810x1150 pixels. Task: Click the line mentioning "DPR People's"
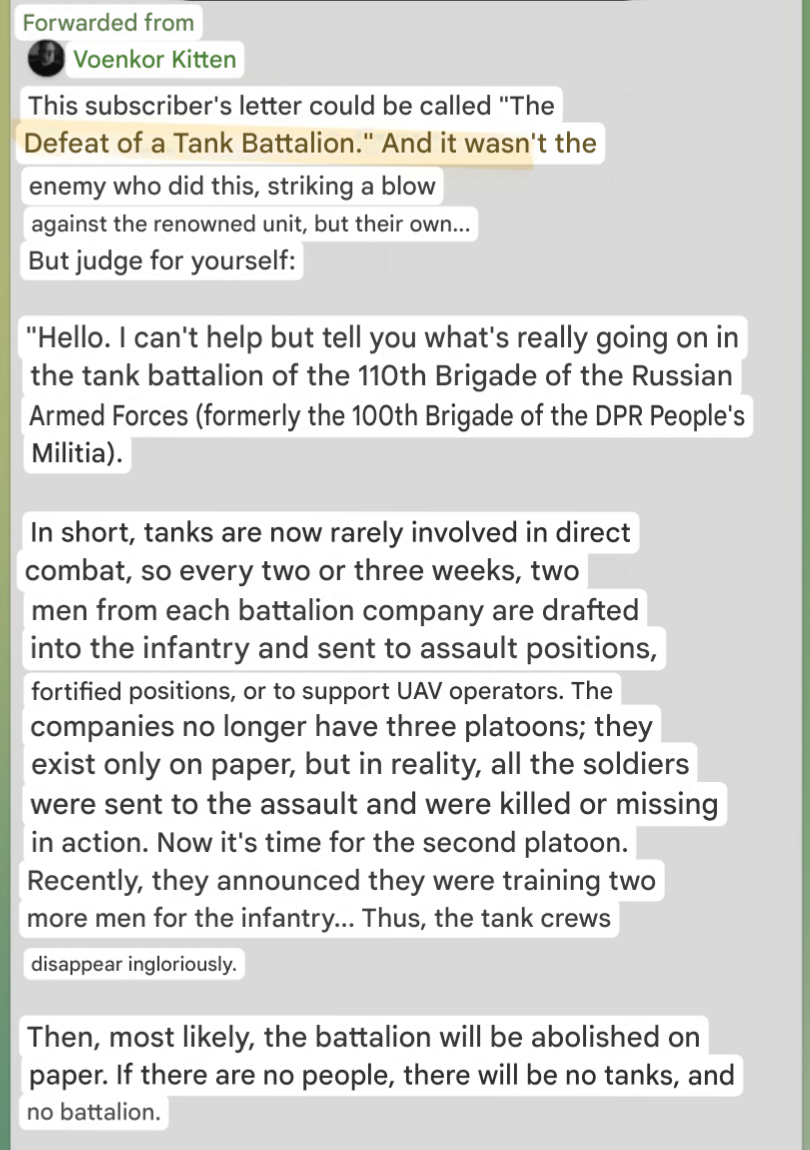(x=387, y=415)
